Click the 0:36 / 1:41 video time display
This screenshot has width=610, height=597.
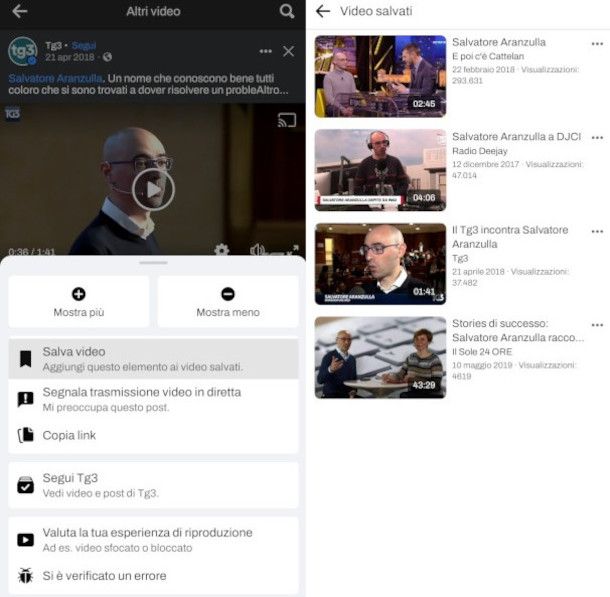tap(32, 251)
